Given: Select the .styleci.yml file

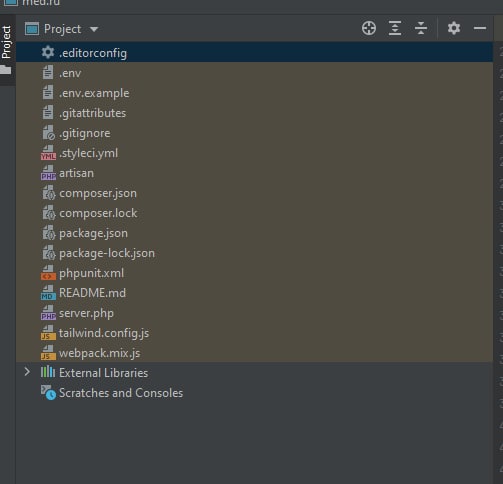Looking at the screenshot, I should (254, 153).
